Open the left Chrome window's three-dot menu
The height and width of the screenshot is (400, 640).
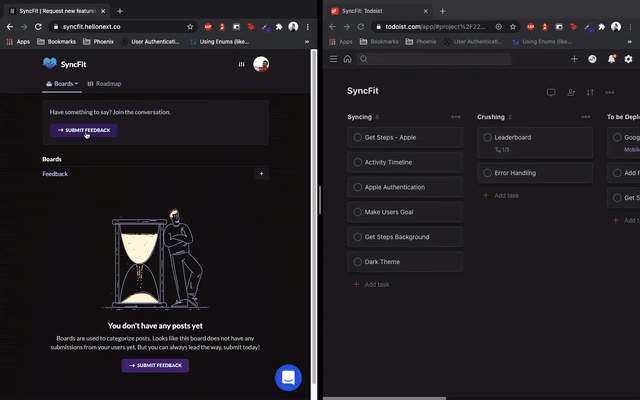point(307,27)
